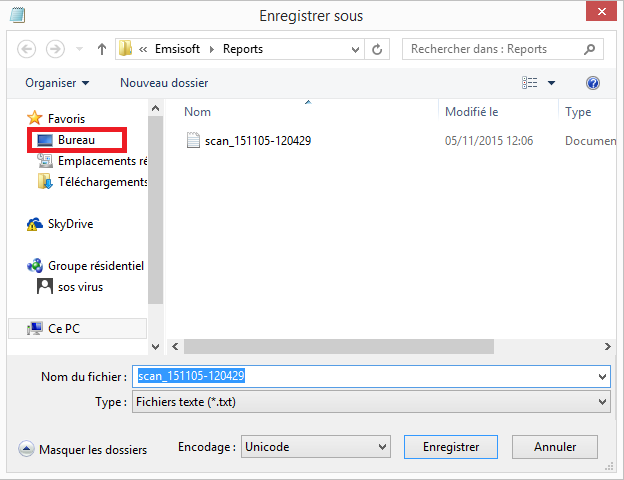Screen dimensions: 624x480
Task: Click the Enregistrer button
Action: pyautogui.click(x=451, y=447)
